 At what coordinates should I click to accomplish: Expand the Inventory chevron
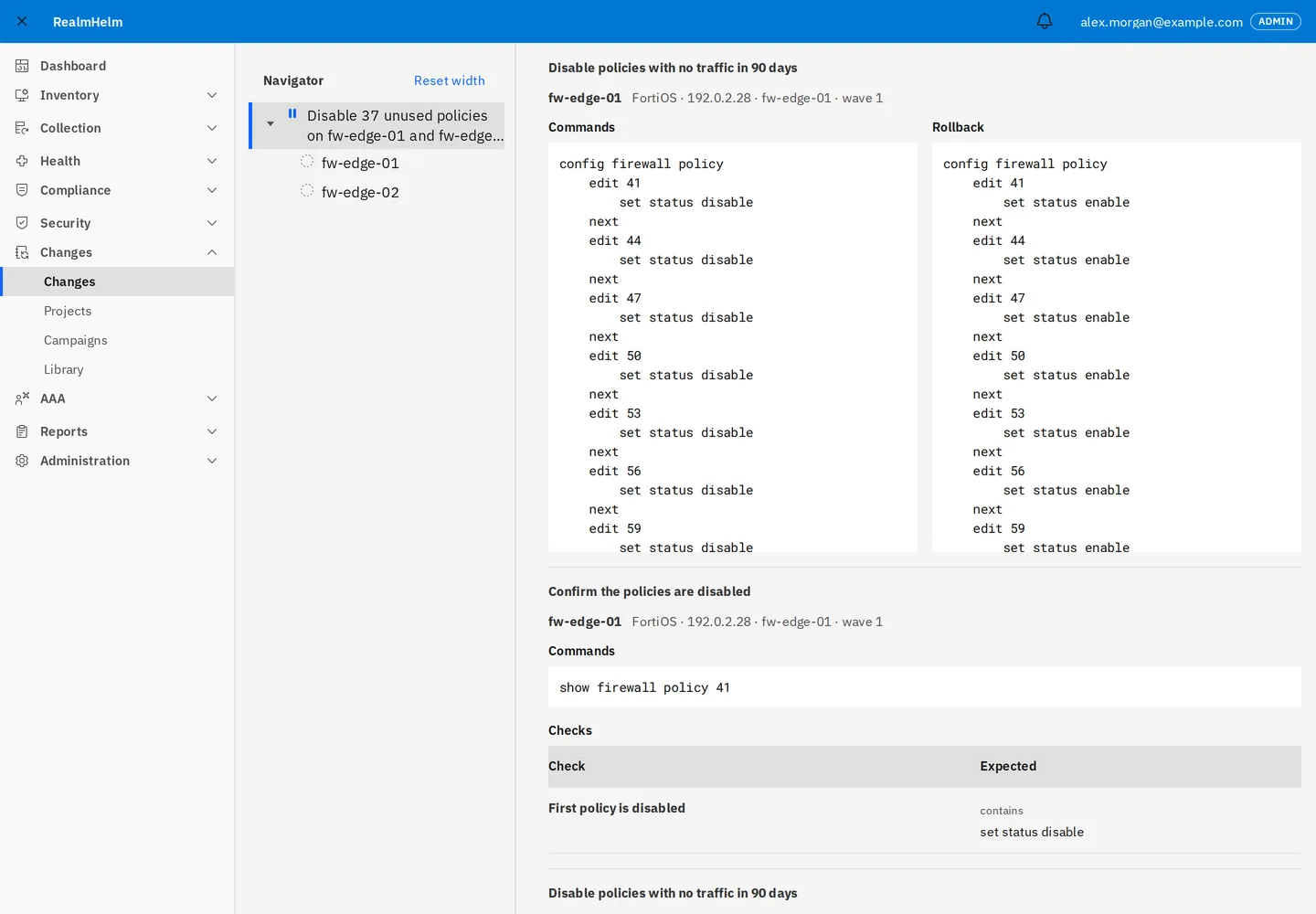point(212,95)
